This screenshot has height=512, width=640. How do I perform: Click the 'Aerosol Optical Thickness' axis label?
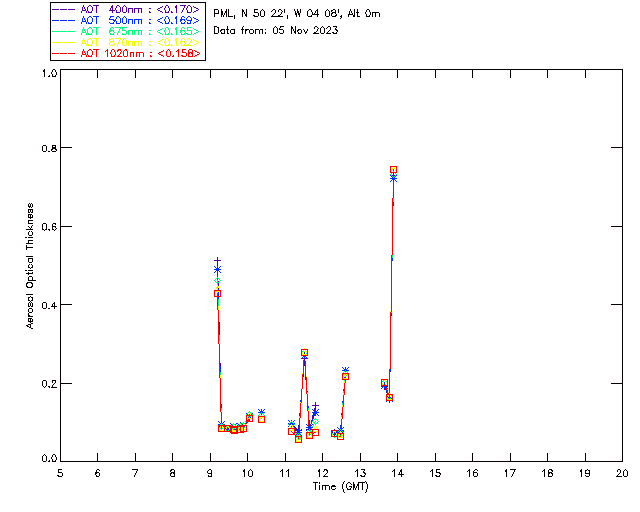click(x=30, y=266)
